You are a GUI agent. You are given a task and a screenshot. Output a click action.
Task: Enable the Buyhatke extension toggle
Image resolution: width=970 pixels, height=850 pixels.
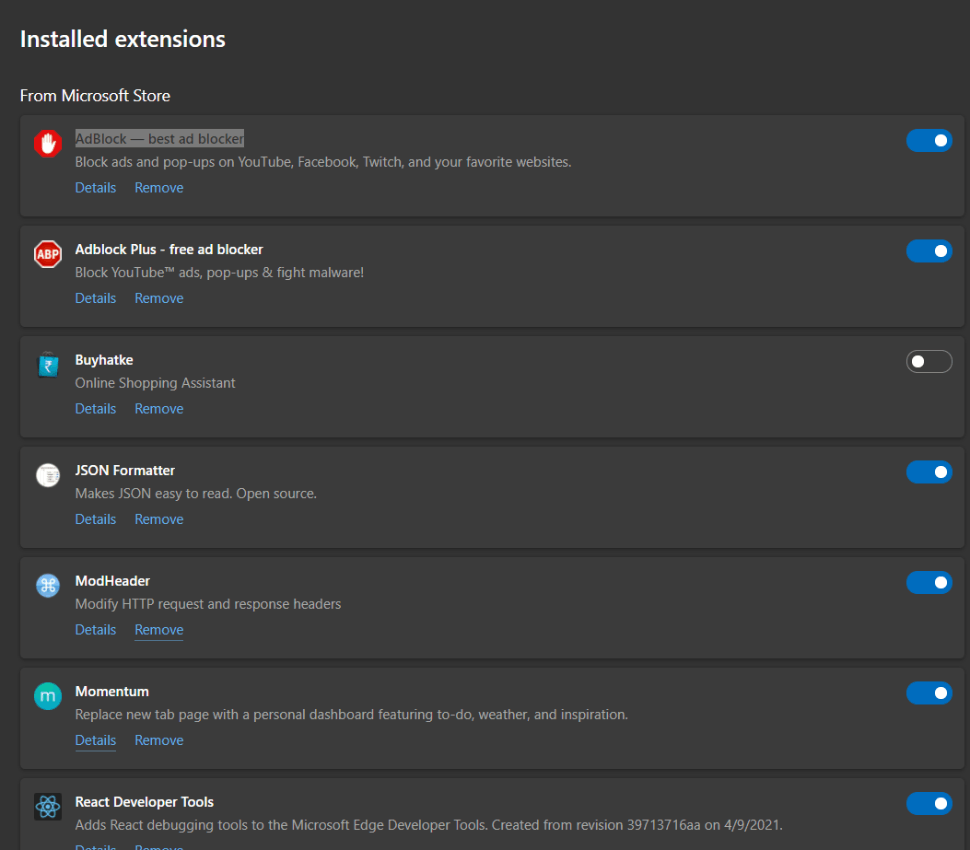(929, 362)
